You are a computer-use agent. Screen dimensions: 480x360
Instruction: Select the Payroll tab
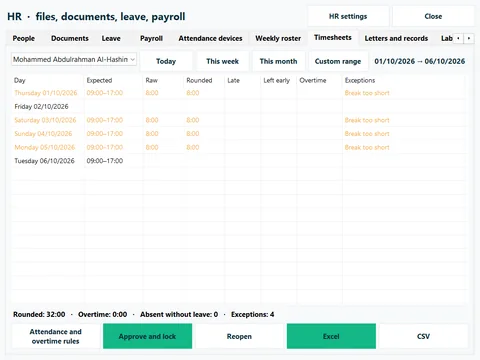pos(151,38)
